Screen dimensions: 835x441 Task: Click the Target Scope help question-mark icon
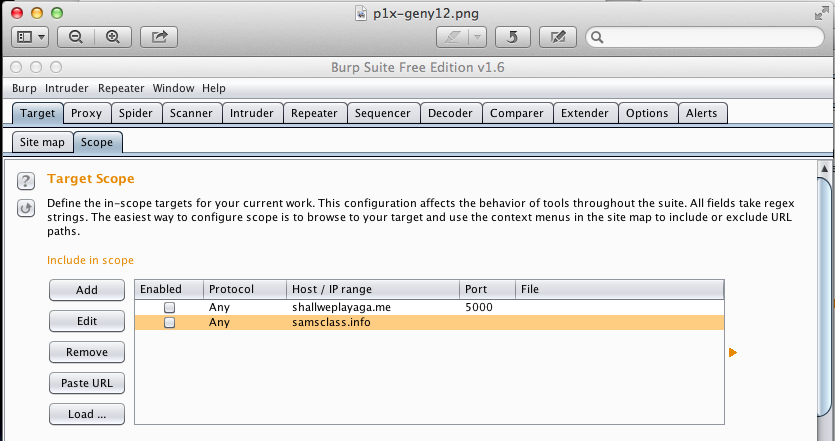click(x=26, y=181)
